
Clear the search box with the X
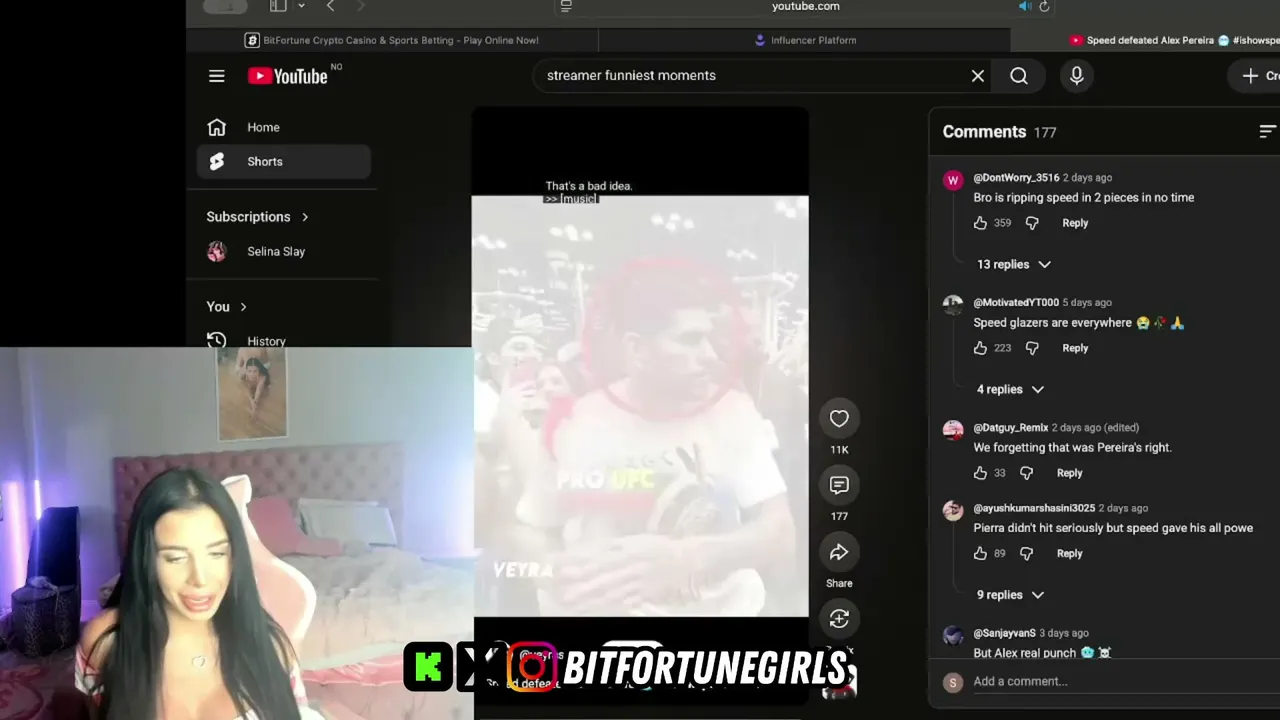[978, 76]
